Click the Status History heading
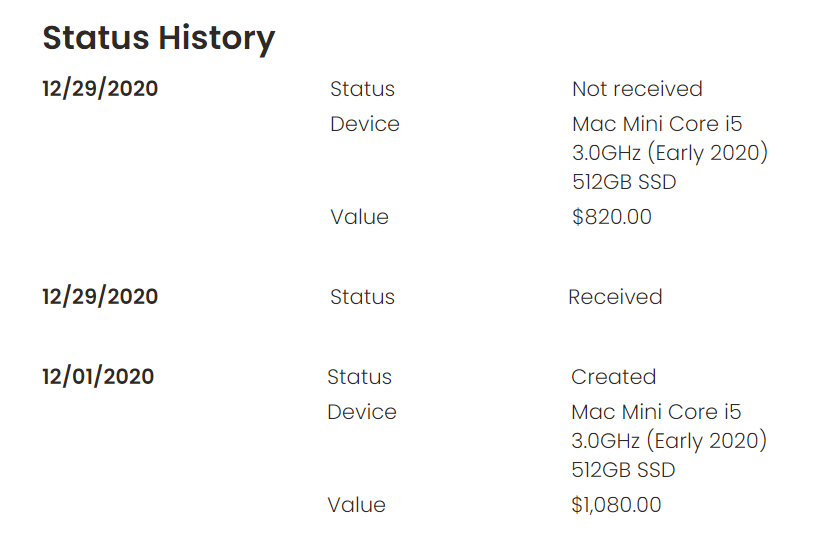 click(x=158, y=38)
